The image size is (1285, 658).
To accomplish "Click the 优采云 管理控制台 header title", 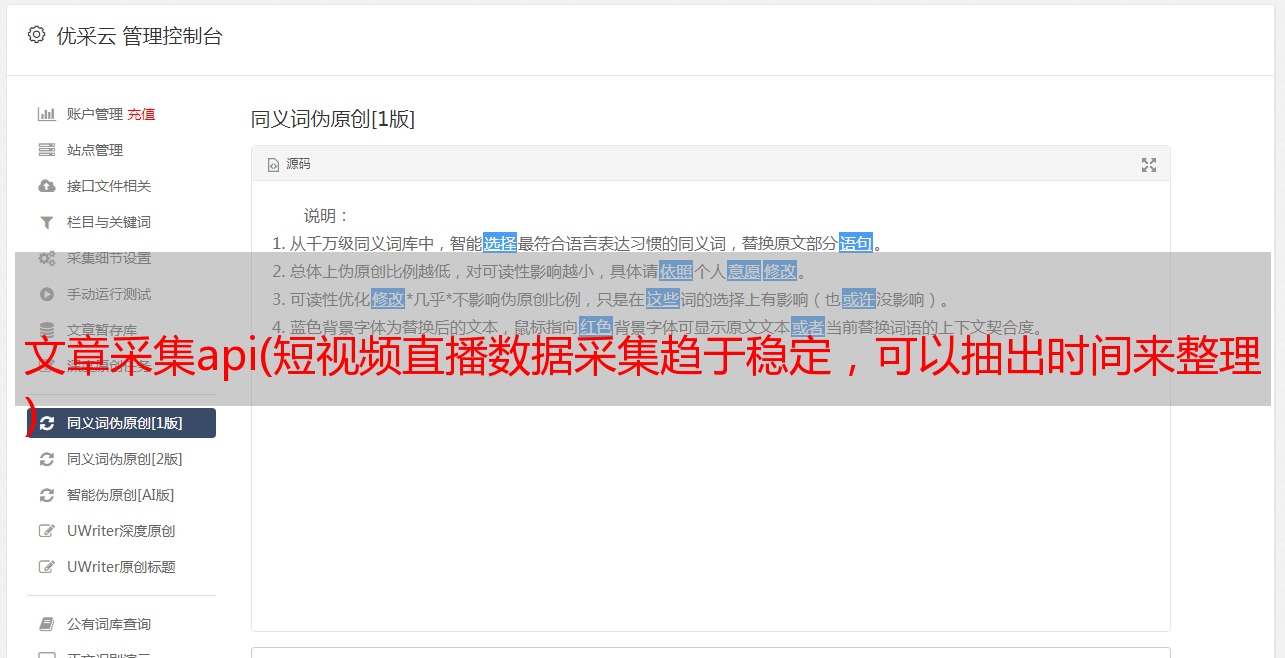I will (x=139, y=36).
